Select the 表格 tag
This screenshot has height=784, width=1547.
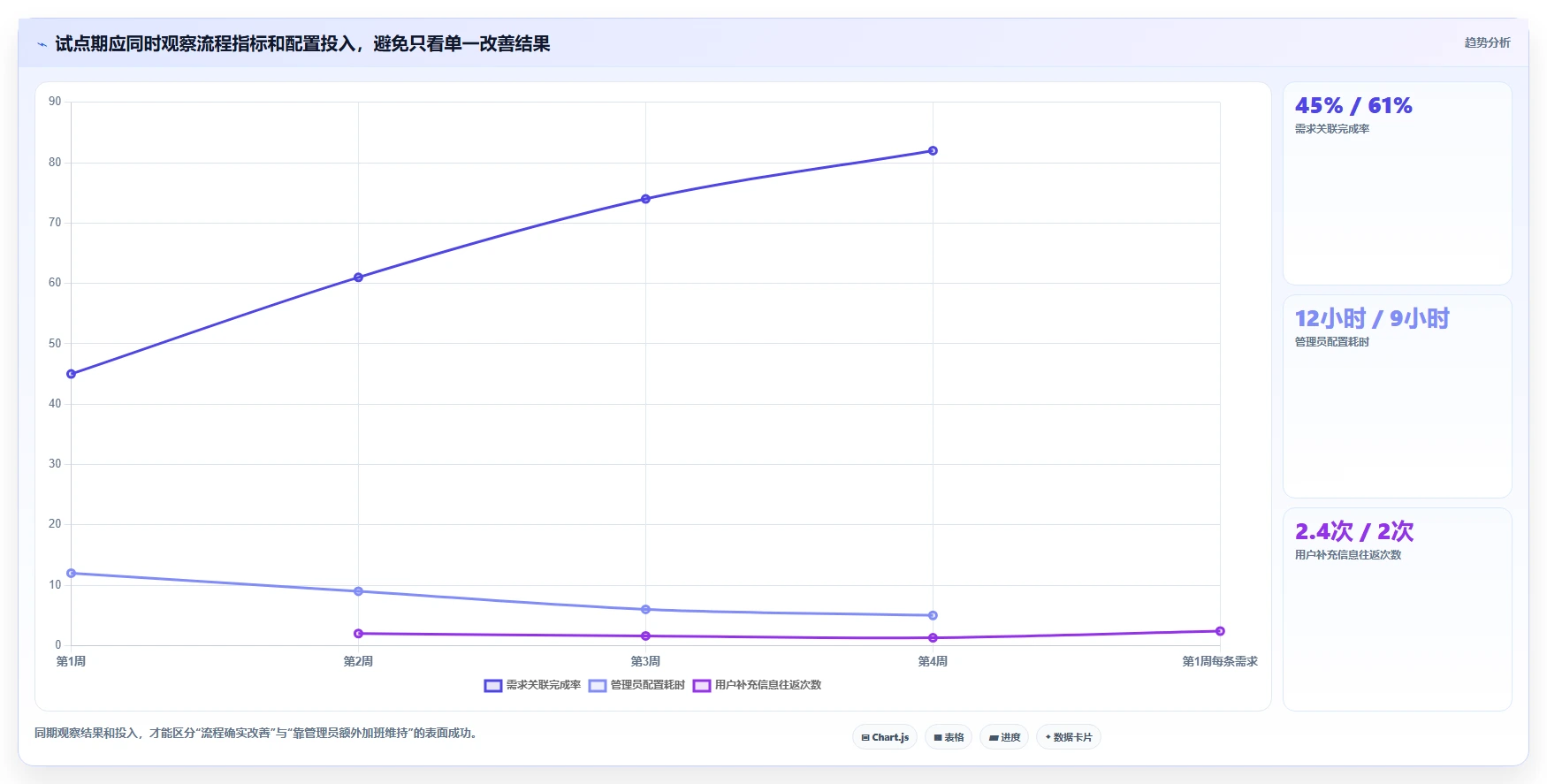pyautogui.click(x=949, y=737)
